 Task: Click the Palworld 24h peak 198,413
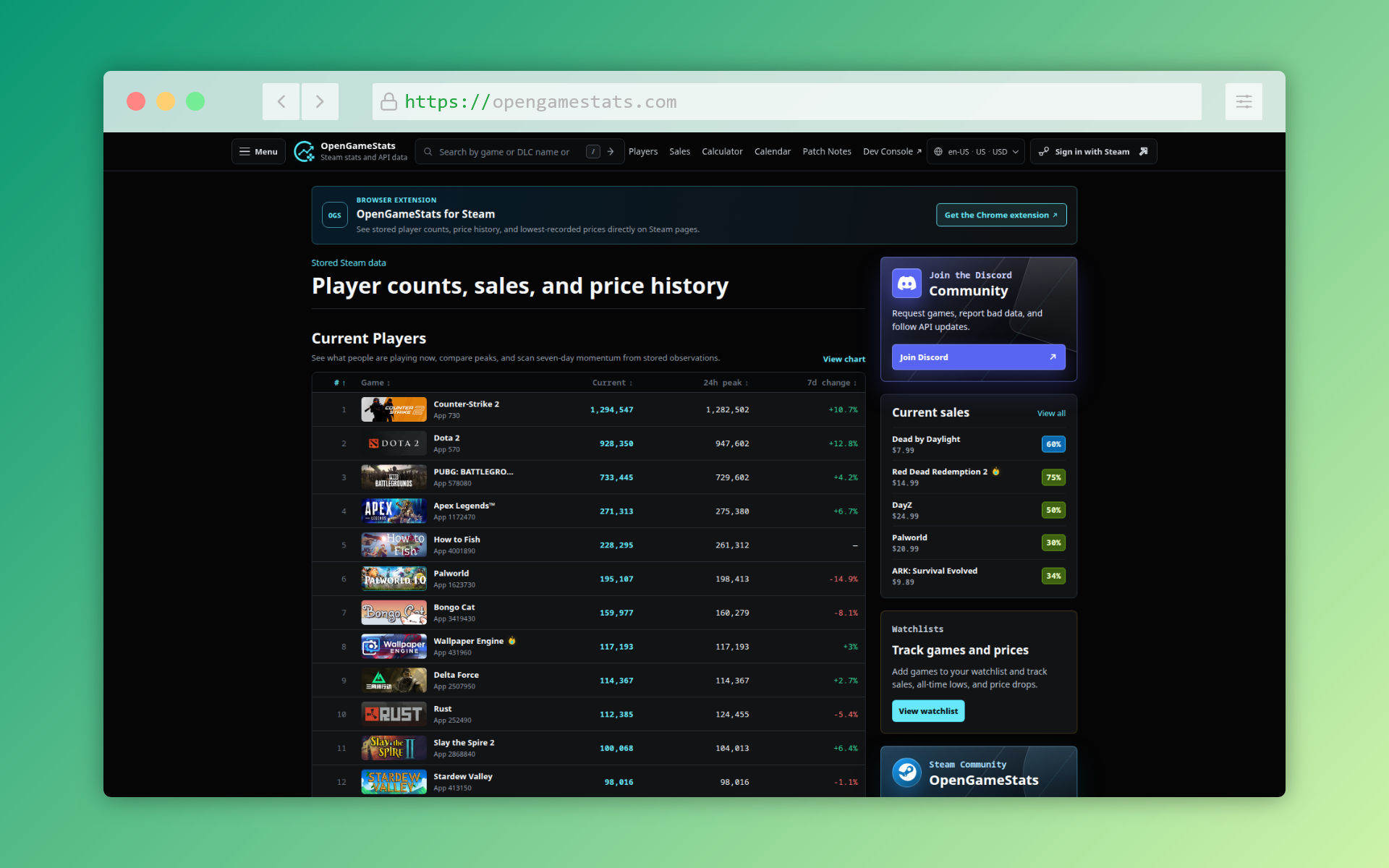pyautogui.click(x=732, y=579)
